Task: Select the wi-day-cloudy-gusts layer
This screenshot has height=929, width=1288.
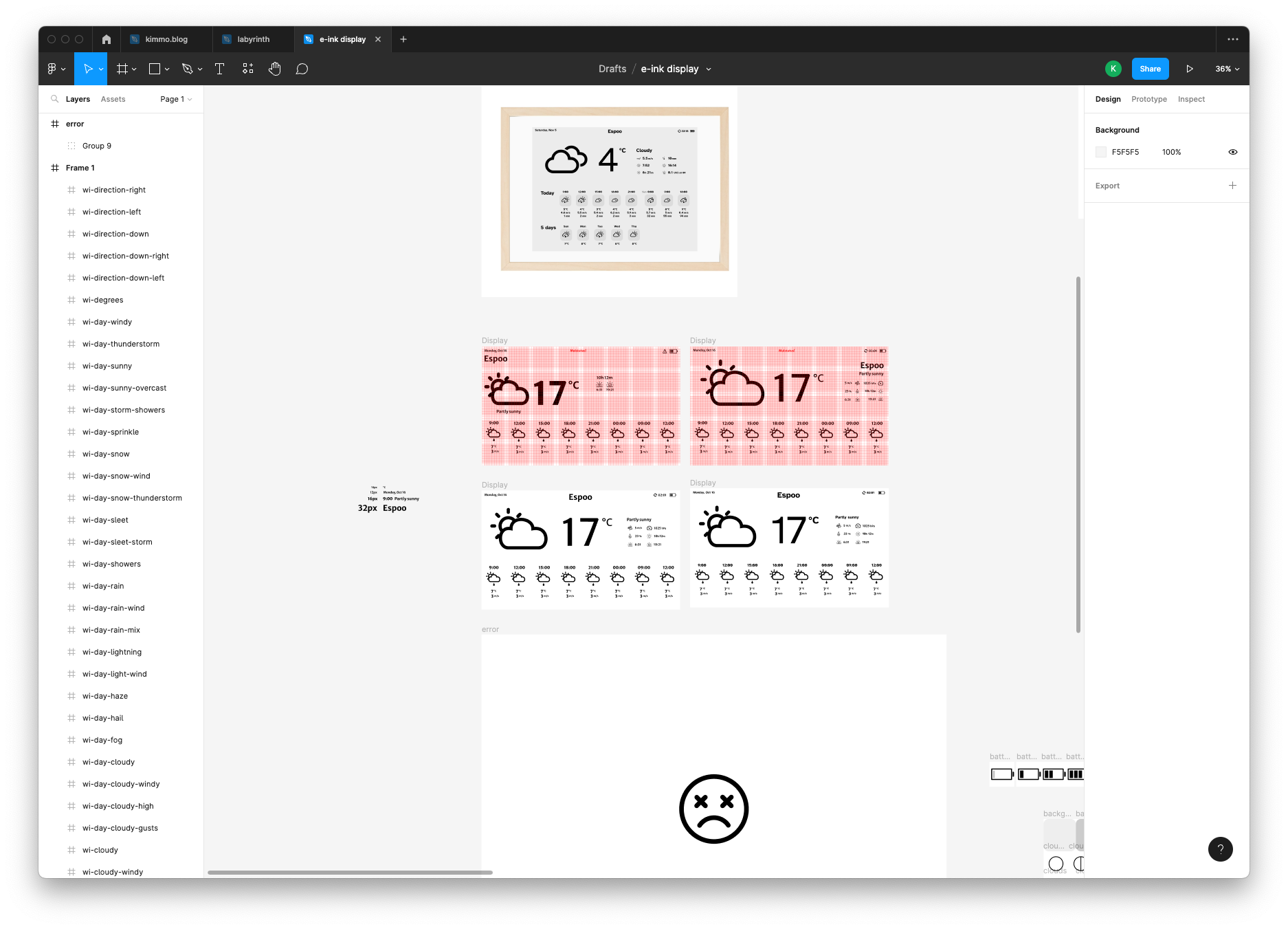Action: pyautogui.click(x=121, y=828)
